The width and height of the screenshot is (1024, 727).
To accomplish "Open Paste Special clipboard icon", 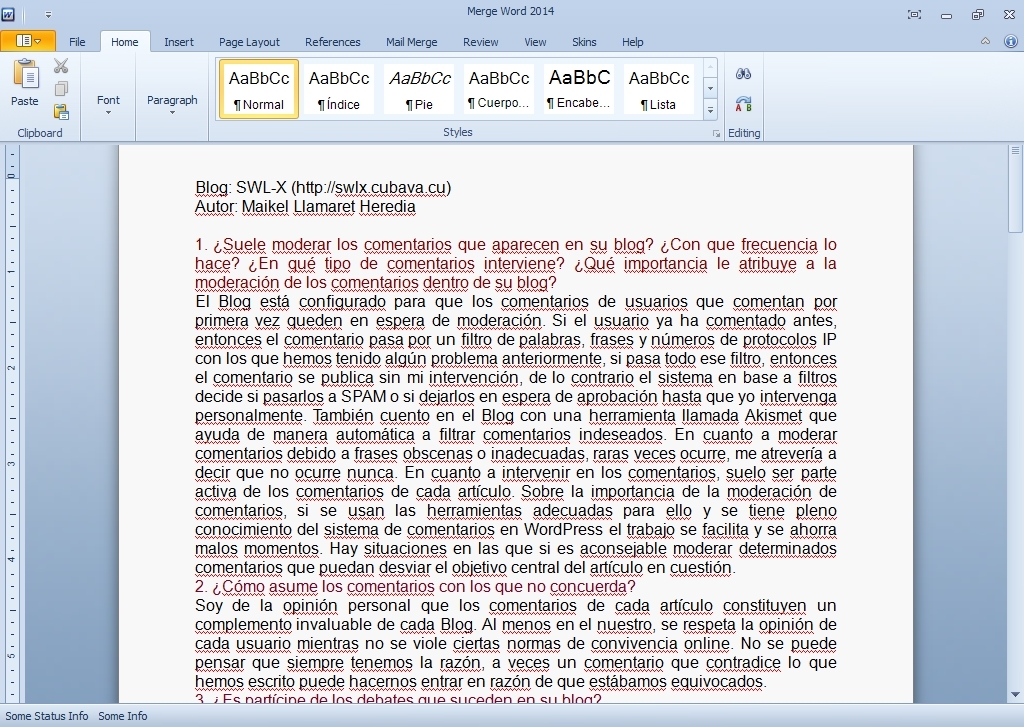I will point(61,112).
